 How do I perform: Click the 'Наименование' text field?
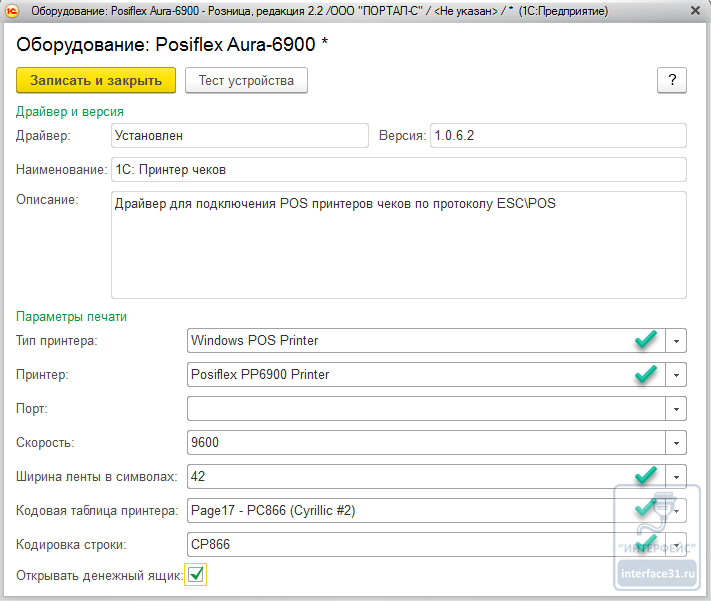pos(398,170)
